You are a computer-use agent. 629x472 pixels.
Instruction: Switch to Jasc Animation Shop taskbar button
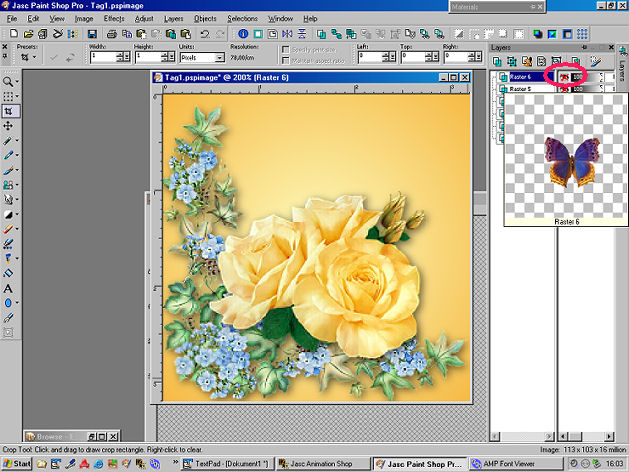(323, 464)
